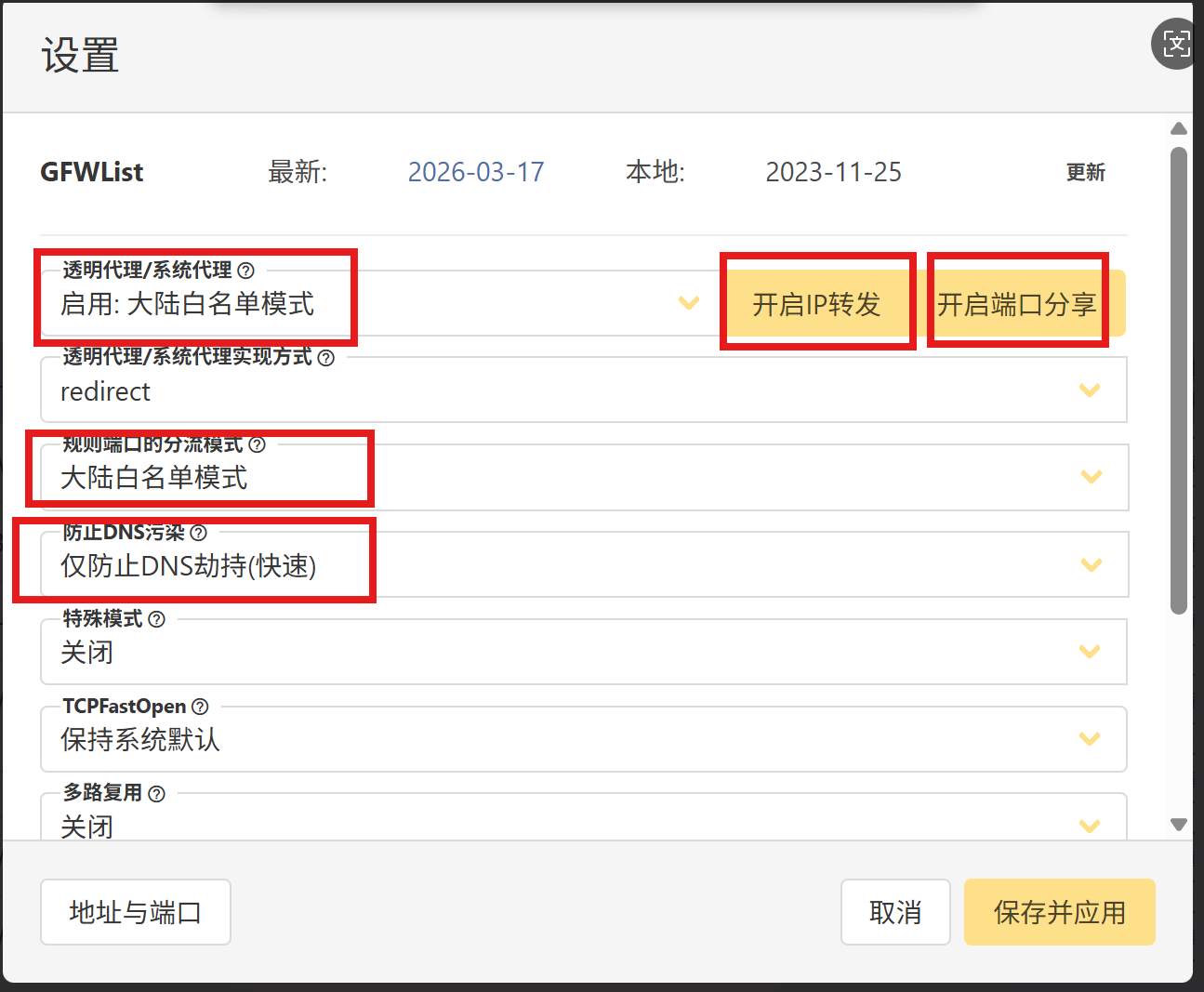Screen dimensions: 1204x992
Task: Expand the 防止DNS污染 dropdown
Action: tap(583, 565)
